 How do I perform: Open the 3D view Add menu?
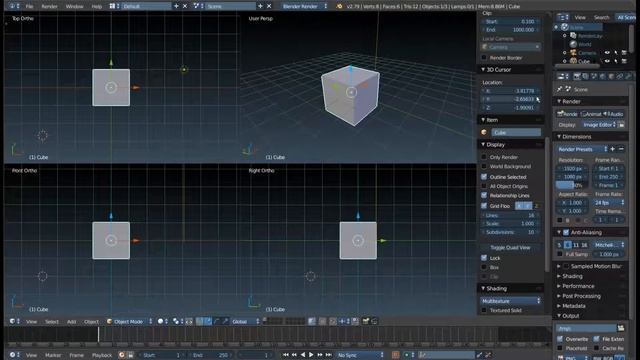click(x=71, y=322)
